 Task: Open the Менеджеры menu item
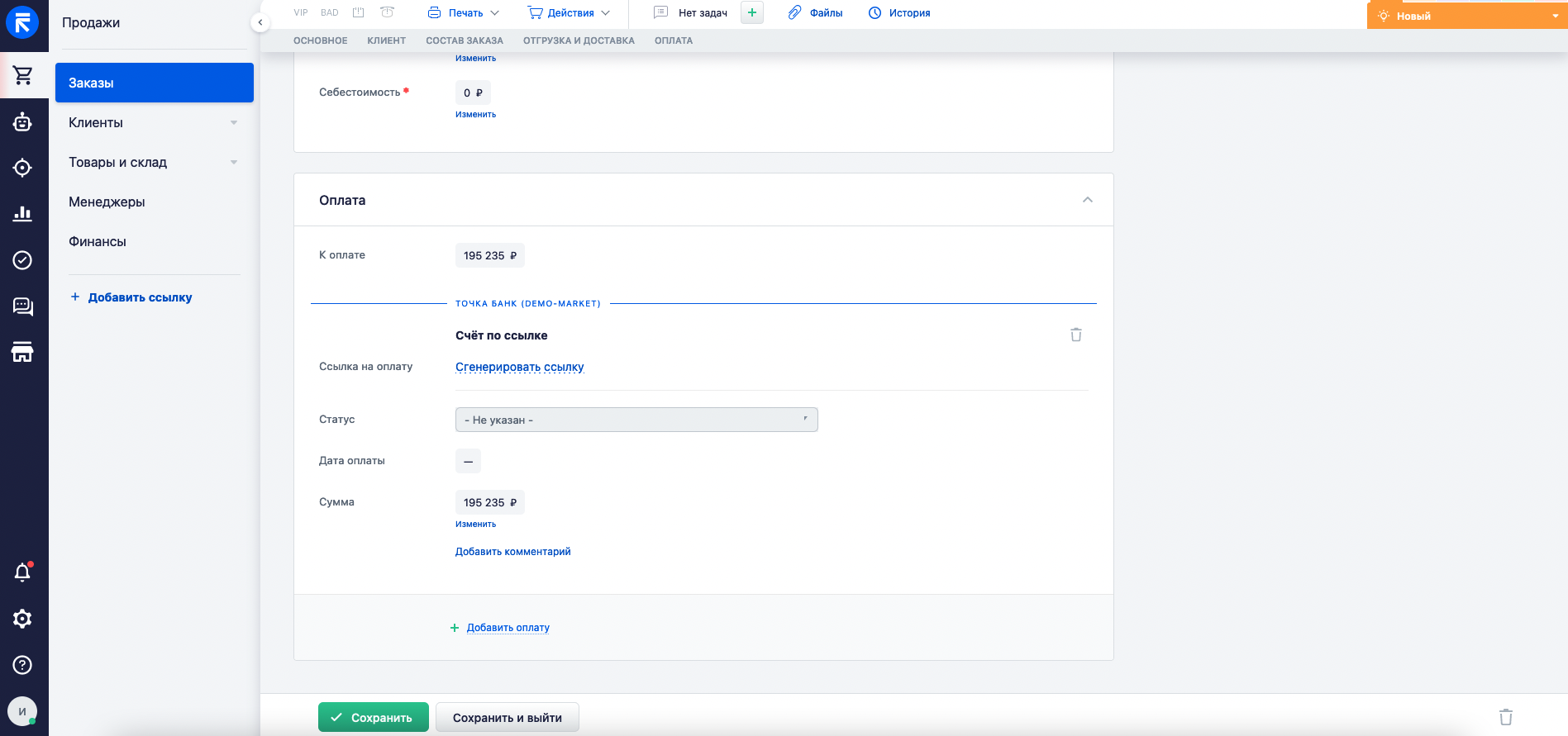107,202
